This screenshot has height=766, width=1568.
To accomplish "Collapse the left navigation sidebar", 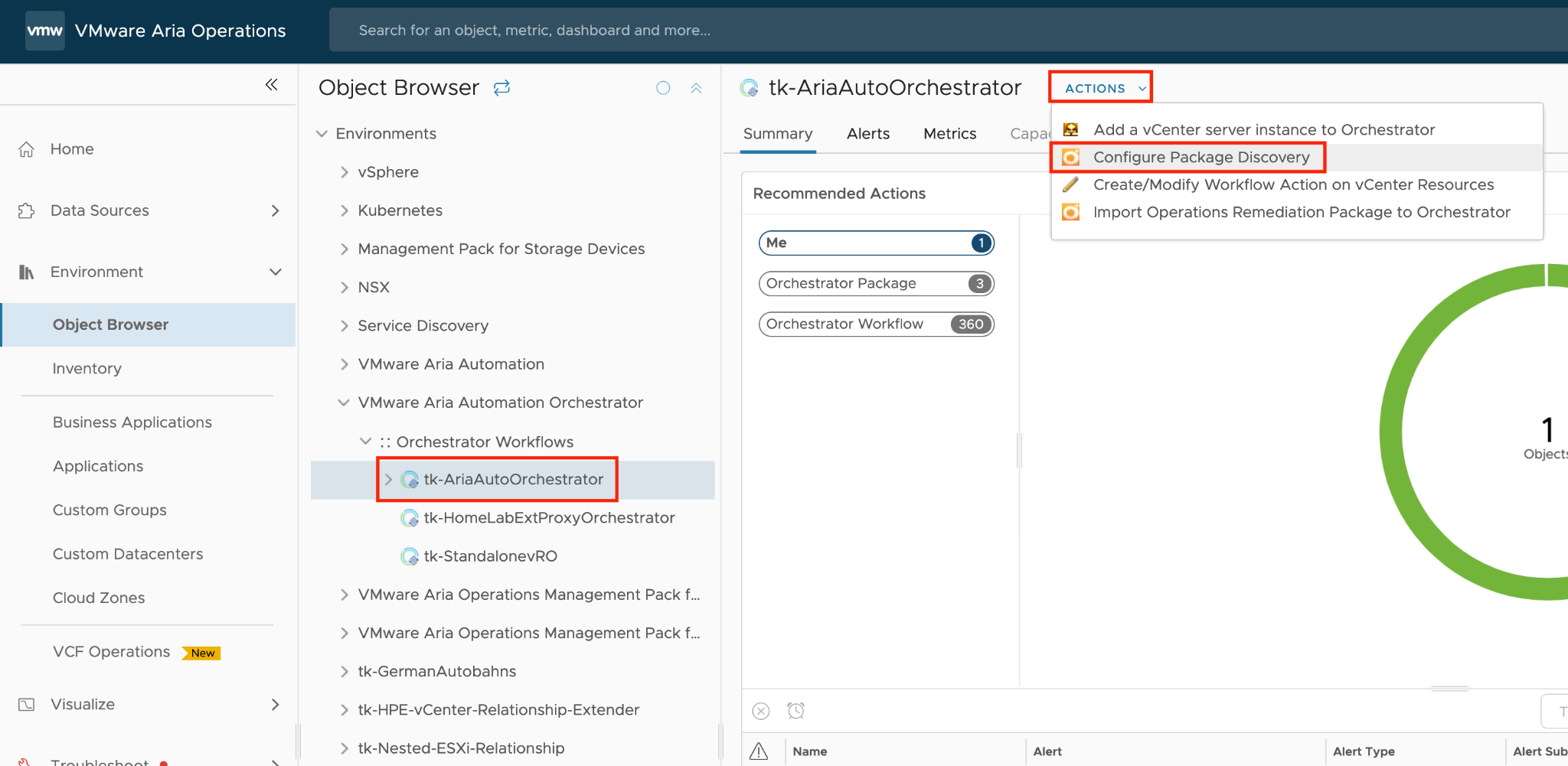I will [x=271, y=84].
